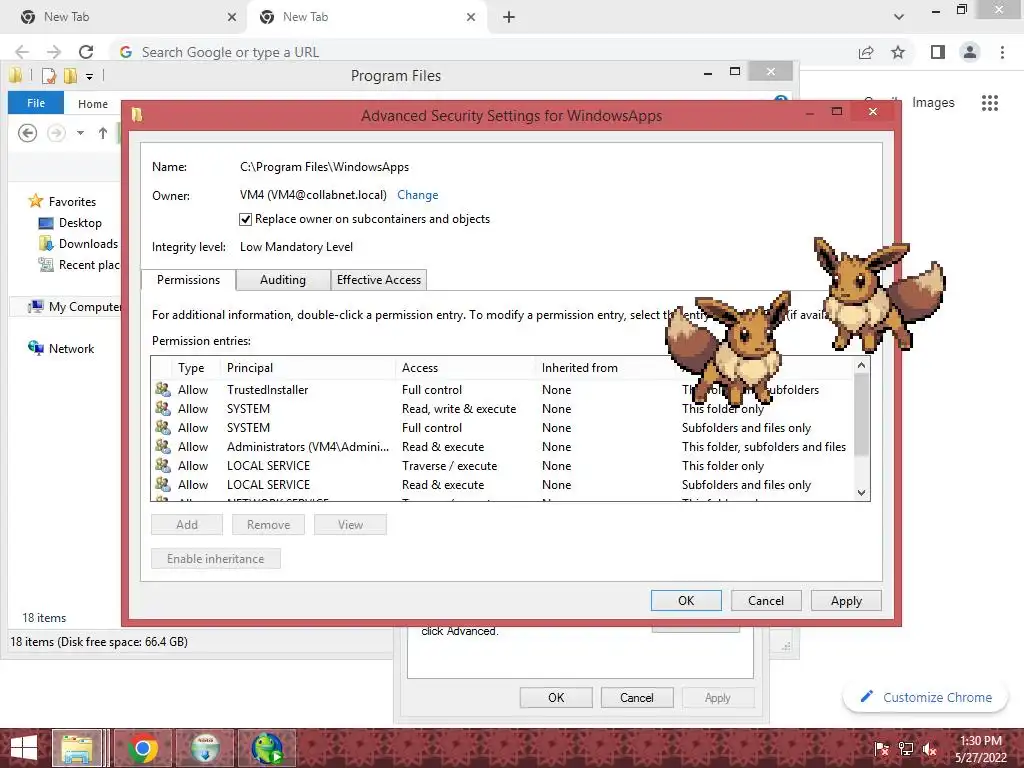The width and height of the screenshot is (1024, 768).
Task: Open Downloads in the navigation pane
Action: 79,244
